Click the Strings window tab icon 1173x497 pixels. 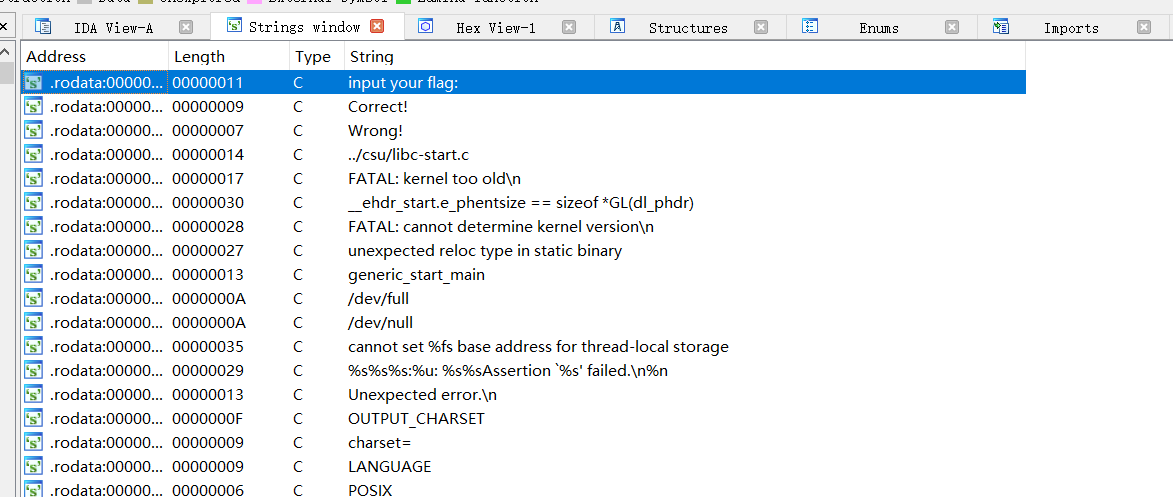tap(234, 27)
